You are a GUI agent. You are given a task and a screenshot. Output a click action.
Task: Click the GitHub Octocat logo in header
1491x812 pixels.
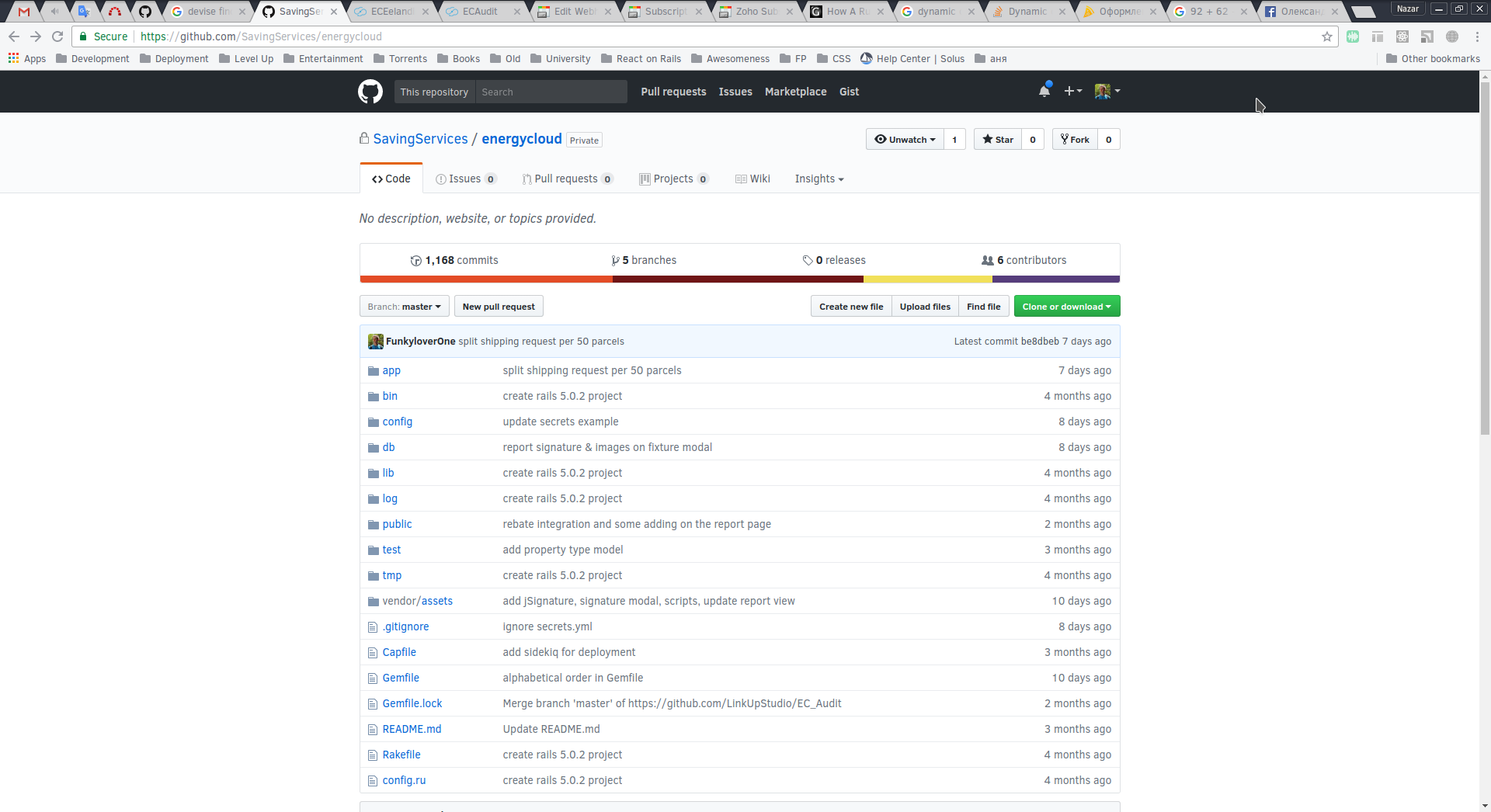point(370,92)
